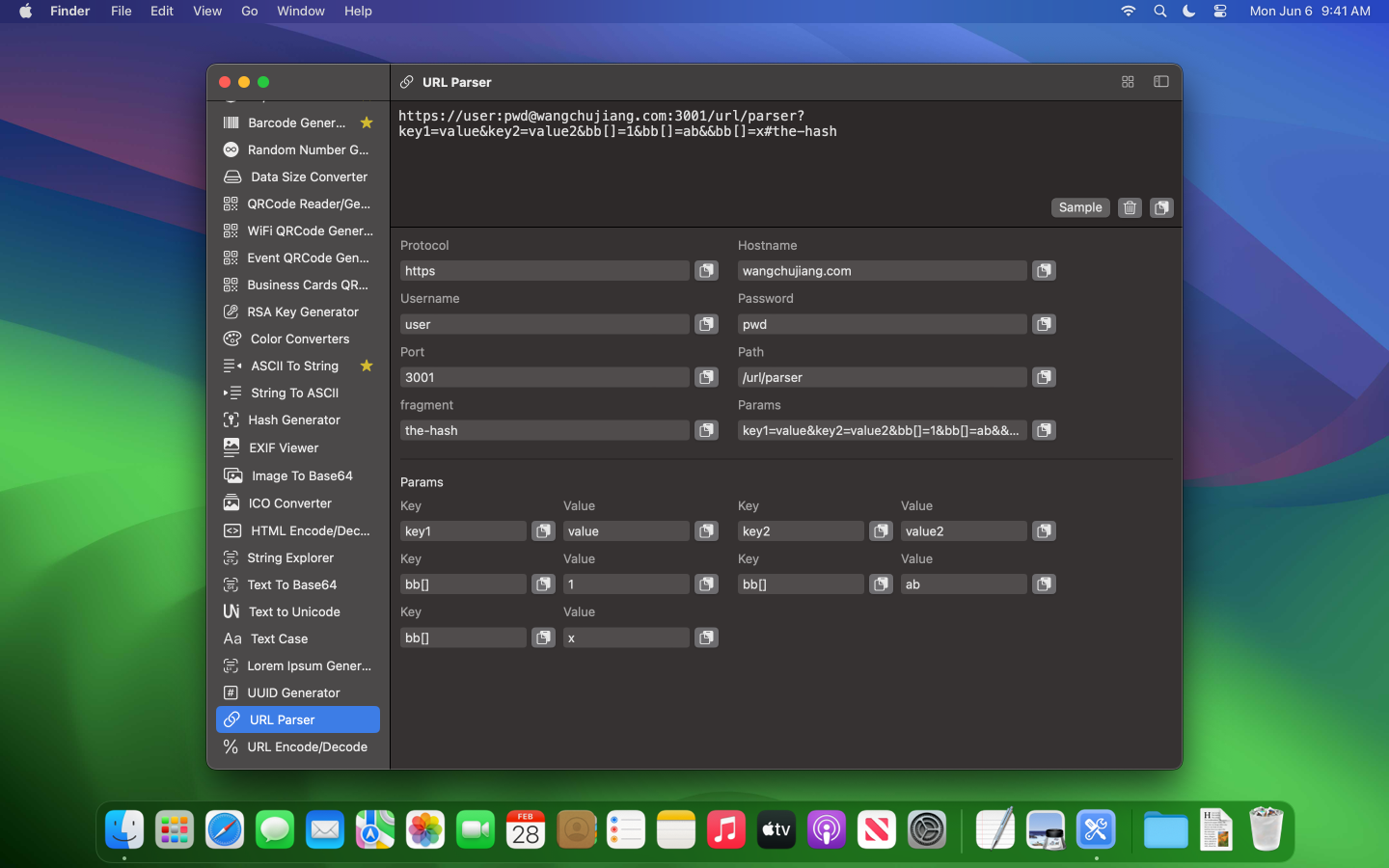
Task: Switch to grid view of tools
Action: 1128,82
